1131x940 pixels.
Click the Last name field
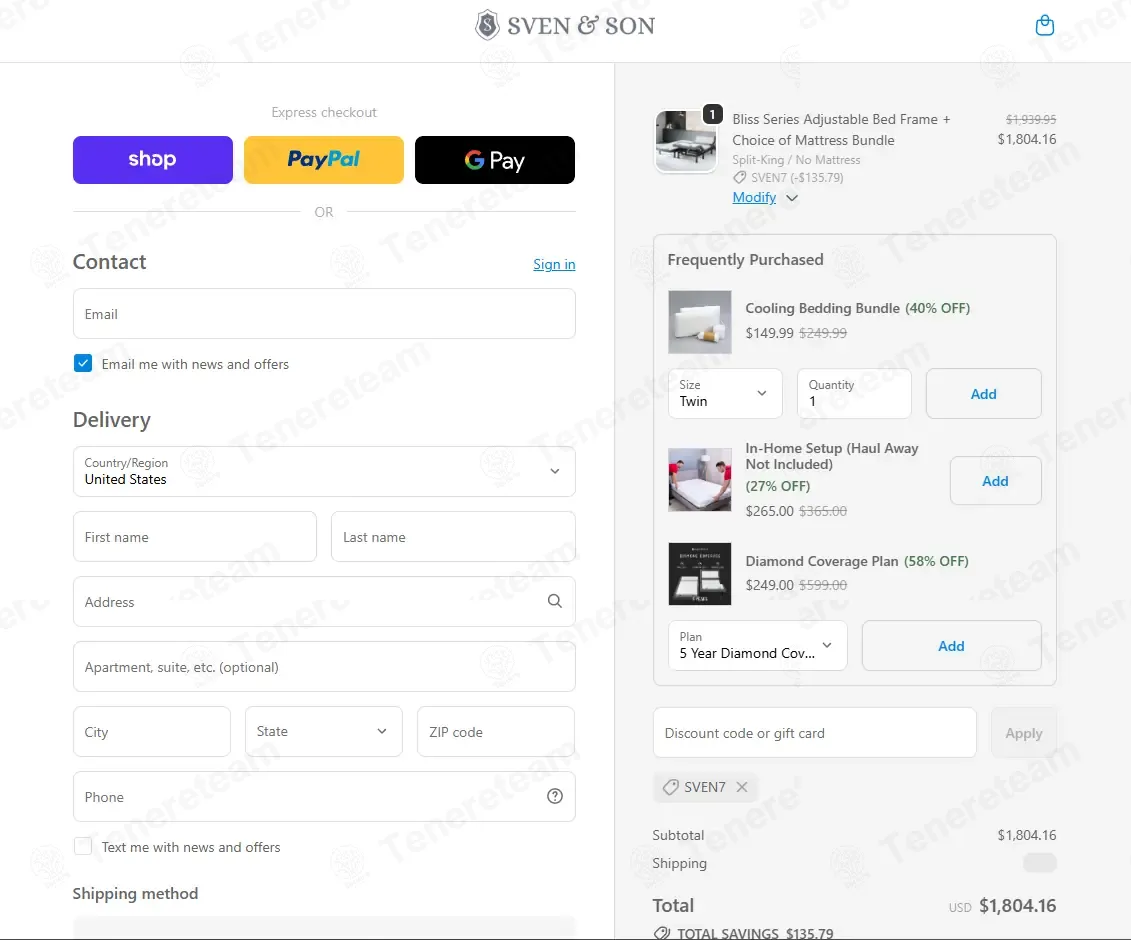coord(453,537)
